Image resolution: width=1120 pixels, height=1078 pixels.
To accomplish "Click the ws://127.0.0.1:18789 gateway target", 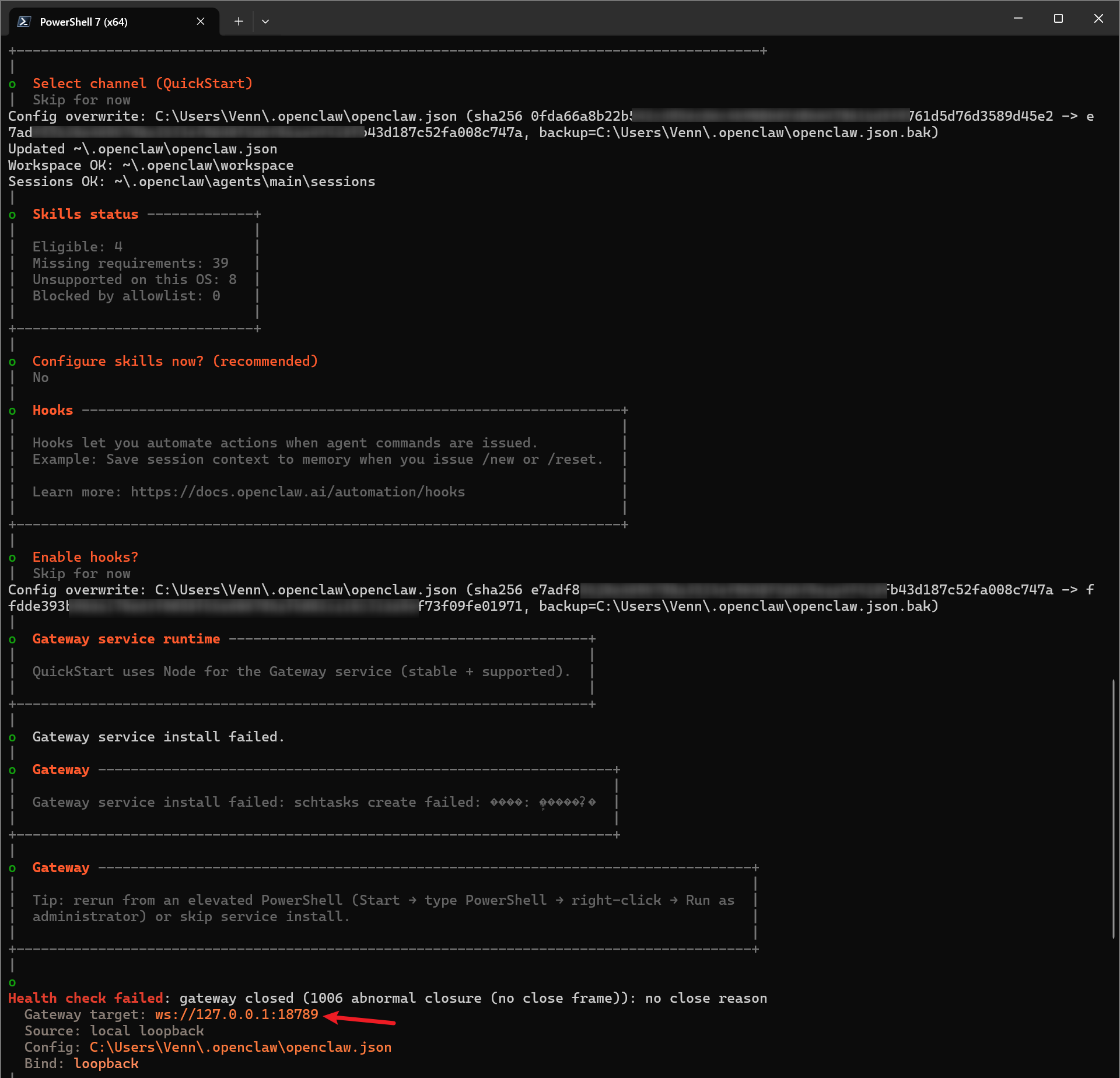I will point(236,1014).
